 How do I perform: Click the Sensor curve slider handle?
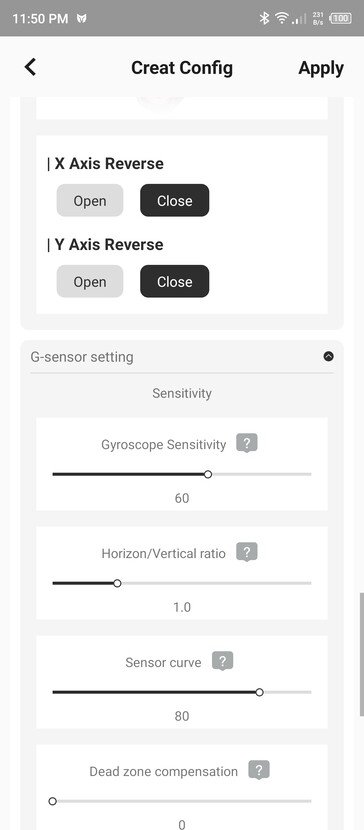point(259,692)
